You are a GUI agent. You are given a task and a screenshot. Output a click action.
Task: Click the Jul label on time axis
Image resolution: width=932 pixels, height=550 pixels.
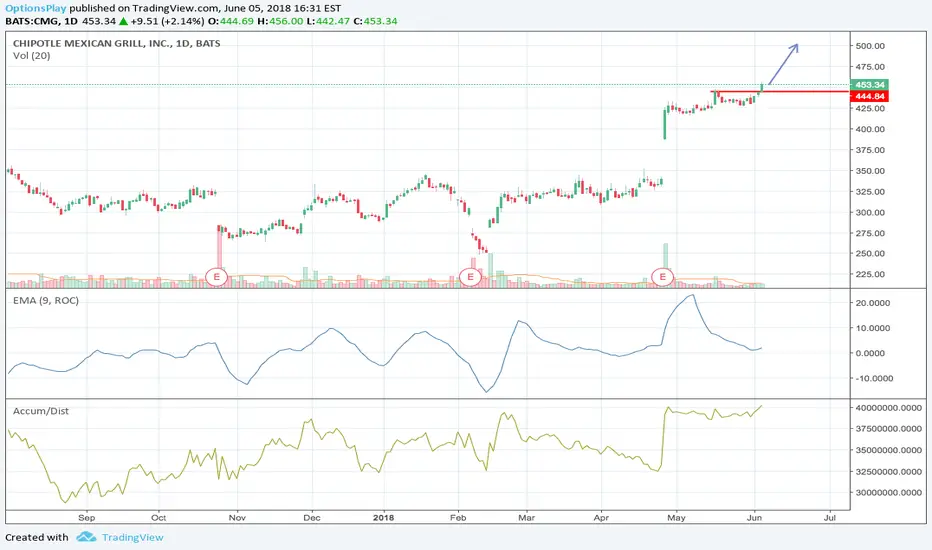point(830,518)
